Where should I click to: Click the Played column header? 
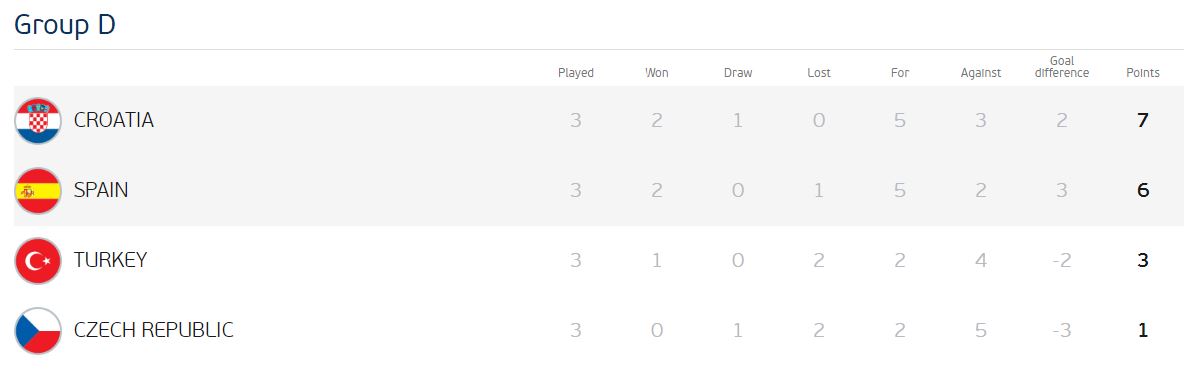click(576, 73)
